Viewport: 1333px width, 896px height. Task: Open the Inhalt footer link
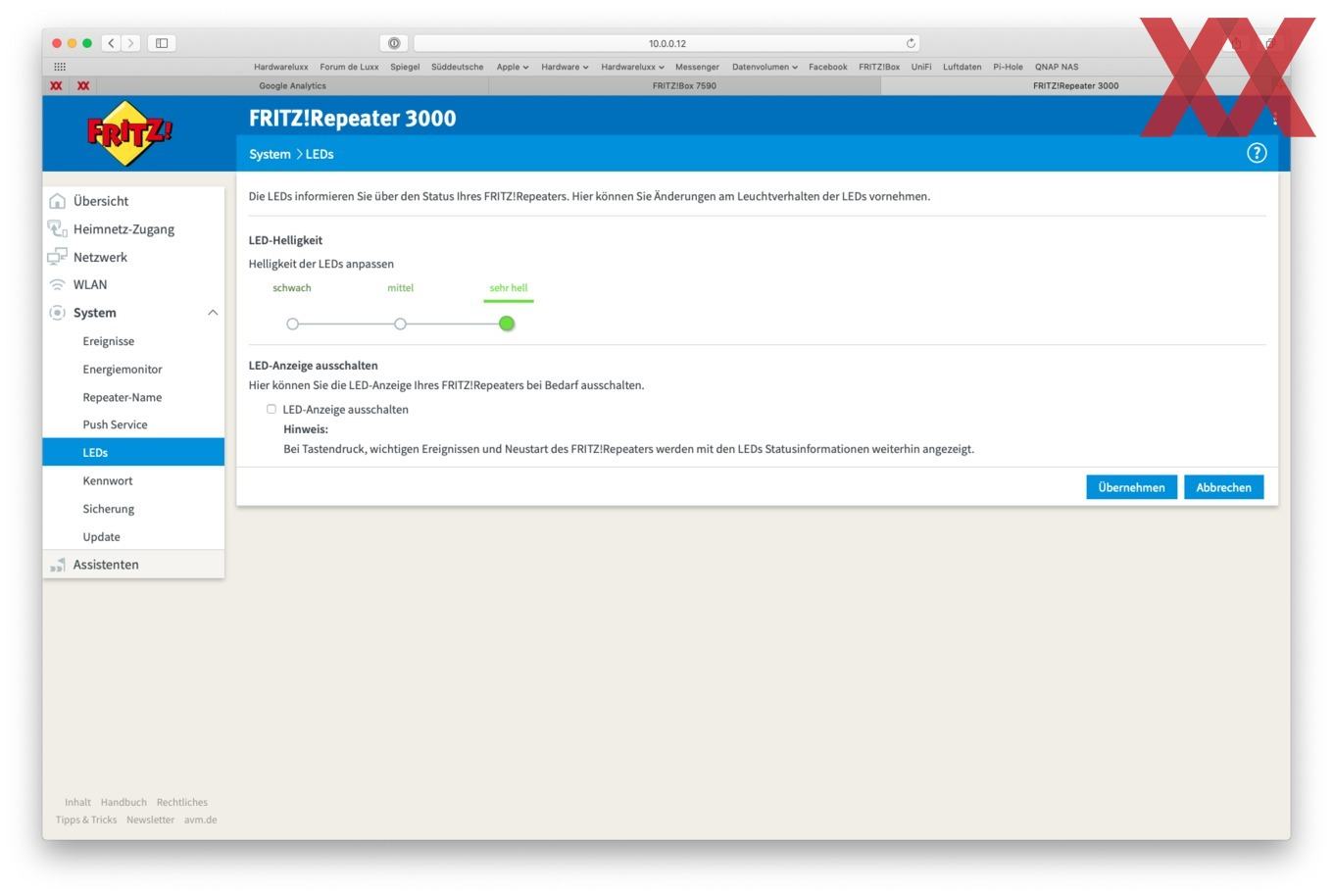click(77, 802)
